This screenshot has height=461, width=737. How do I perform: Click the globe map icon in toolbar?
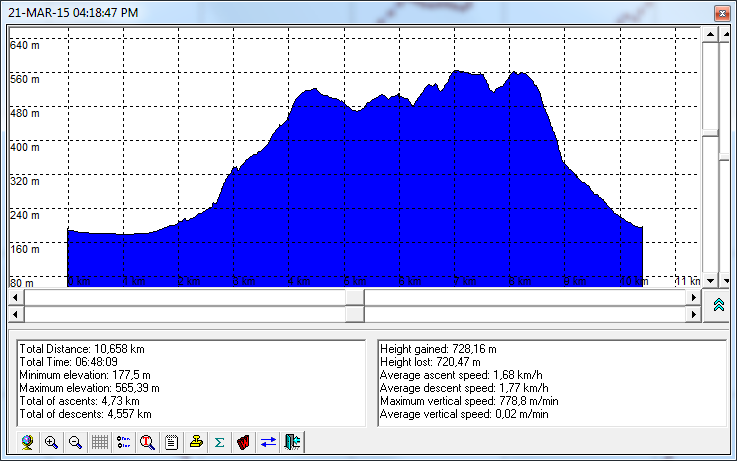pyautogui.click(x=27, y=441)
